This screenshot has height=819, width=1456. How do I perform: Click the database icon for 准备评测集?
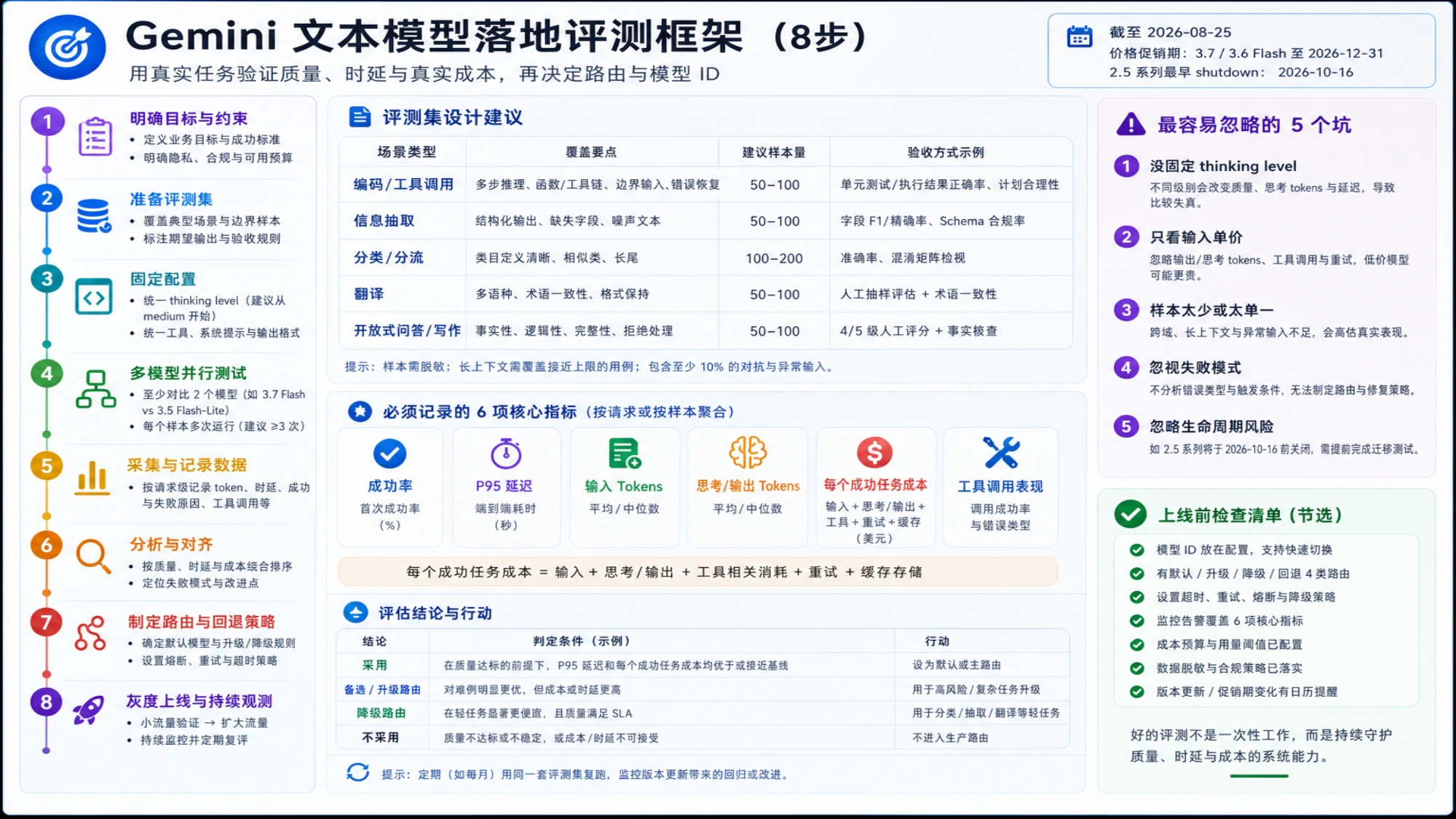[94, 215]
